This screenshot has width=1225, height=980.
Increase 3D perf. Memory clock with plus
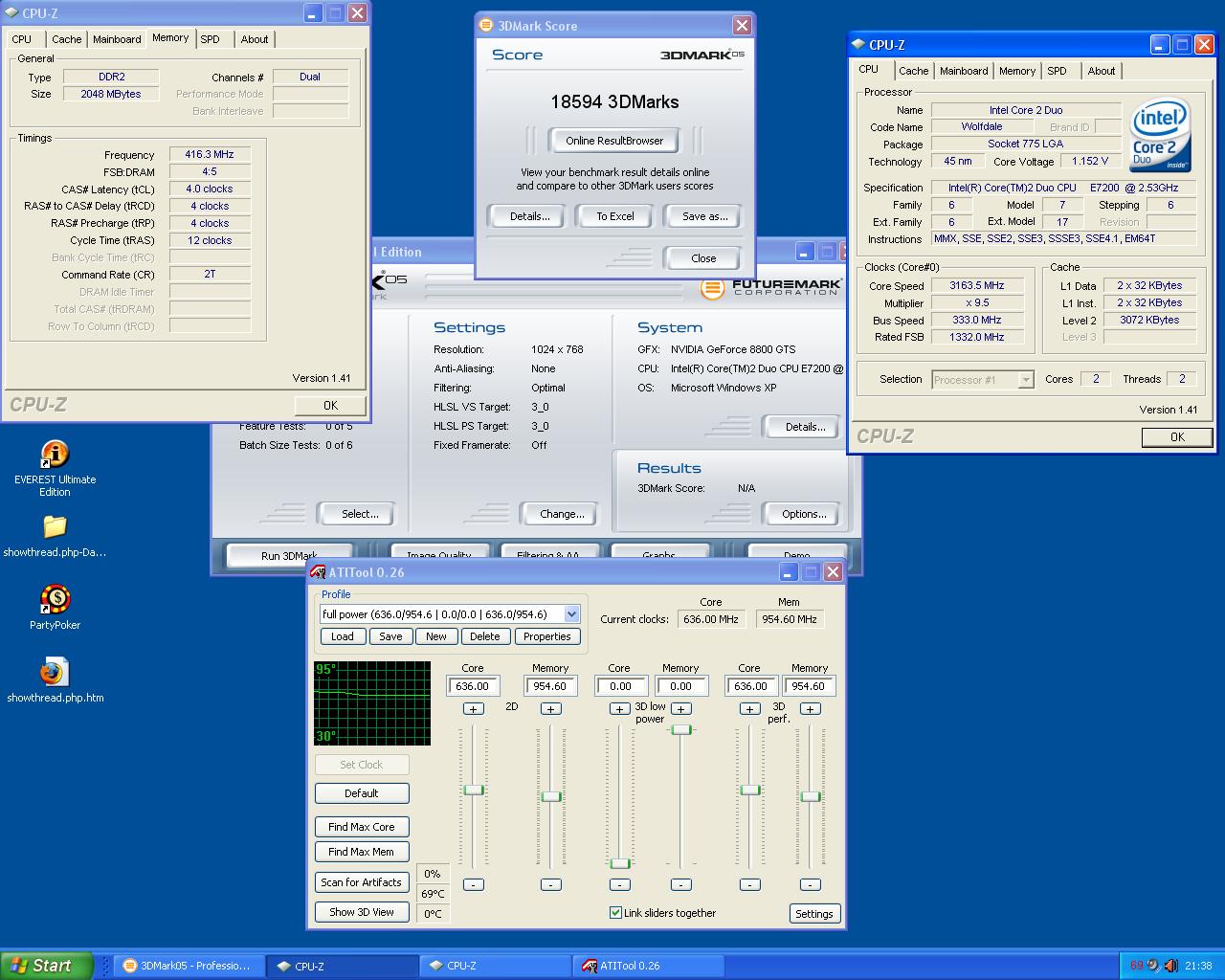point(810,709)
